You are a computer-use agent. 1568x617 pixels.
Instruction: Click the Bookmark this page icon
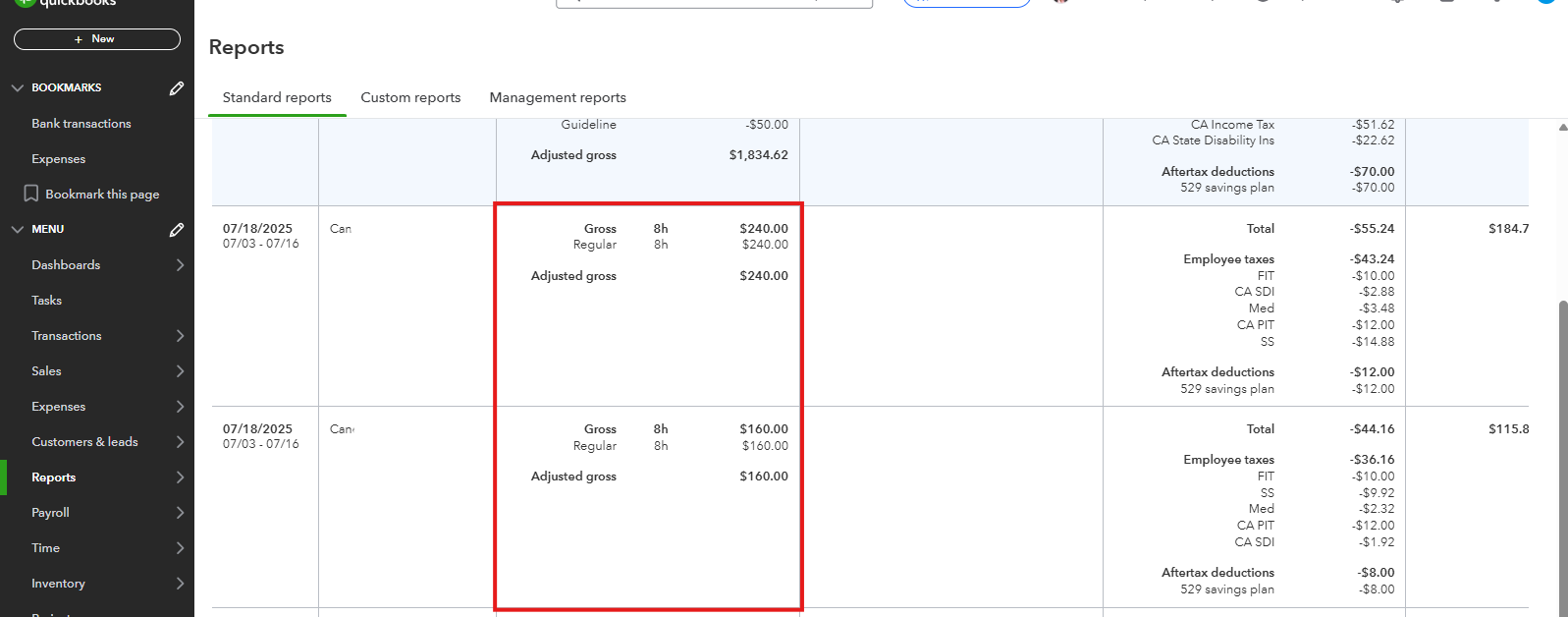point(31,194)
